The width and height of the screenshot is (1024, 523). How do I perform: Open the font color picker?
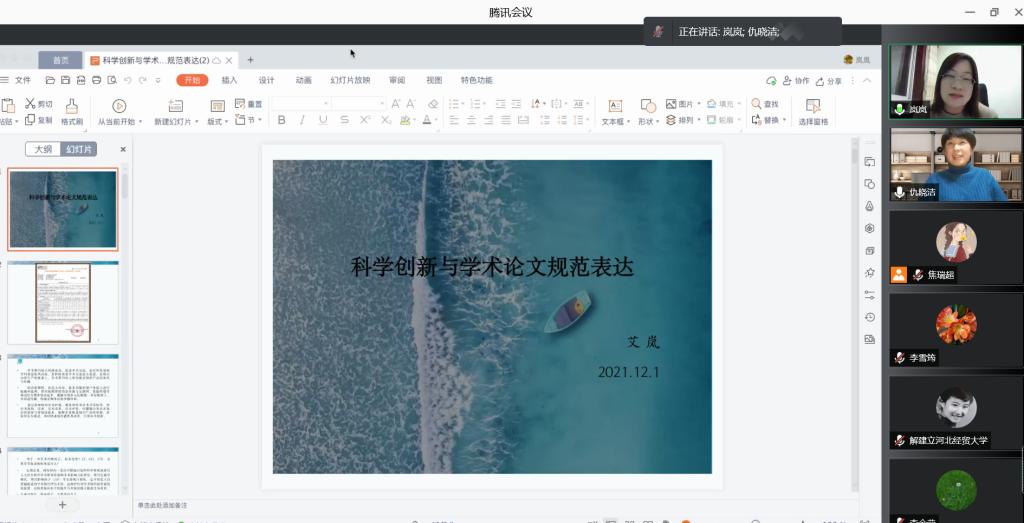pos(429,120)
